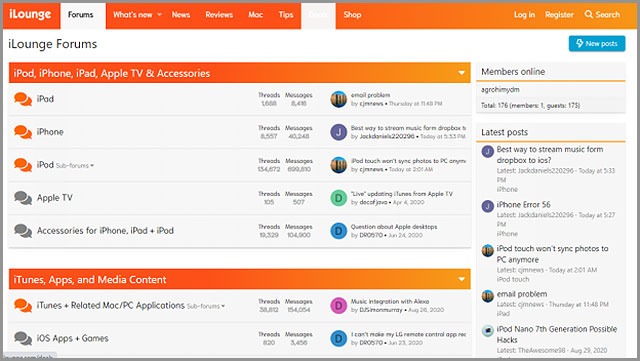Click J avatar beside 'iPhone Error 56'

coord(487,206)
